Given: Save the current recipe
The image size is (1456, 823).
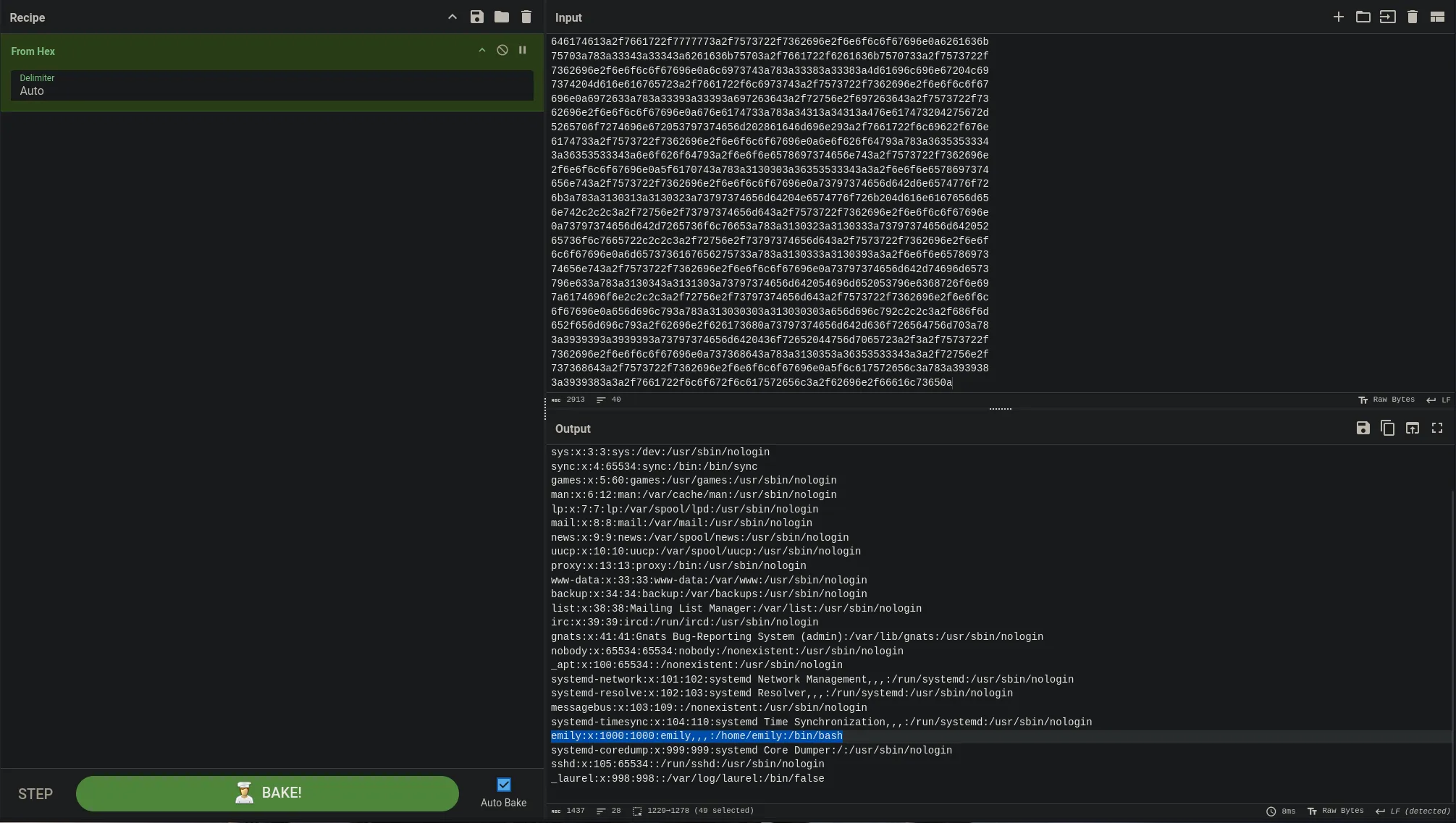Looking at the screenshot, I should point(476,17).
